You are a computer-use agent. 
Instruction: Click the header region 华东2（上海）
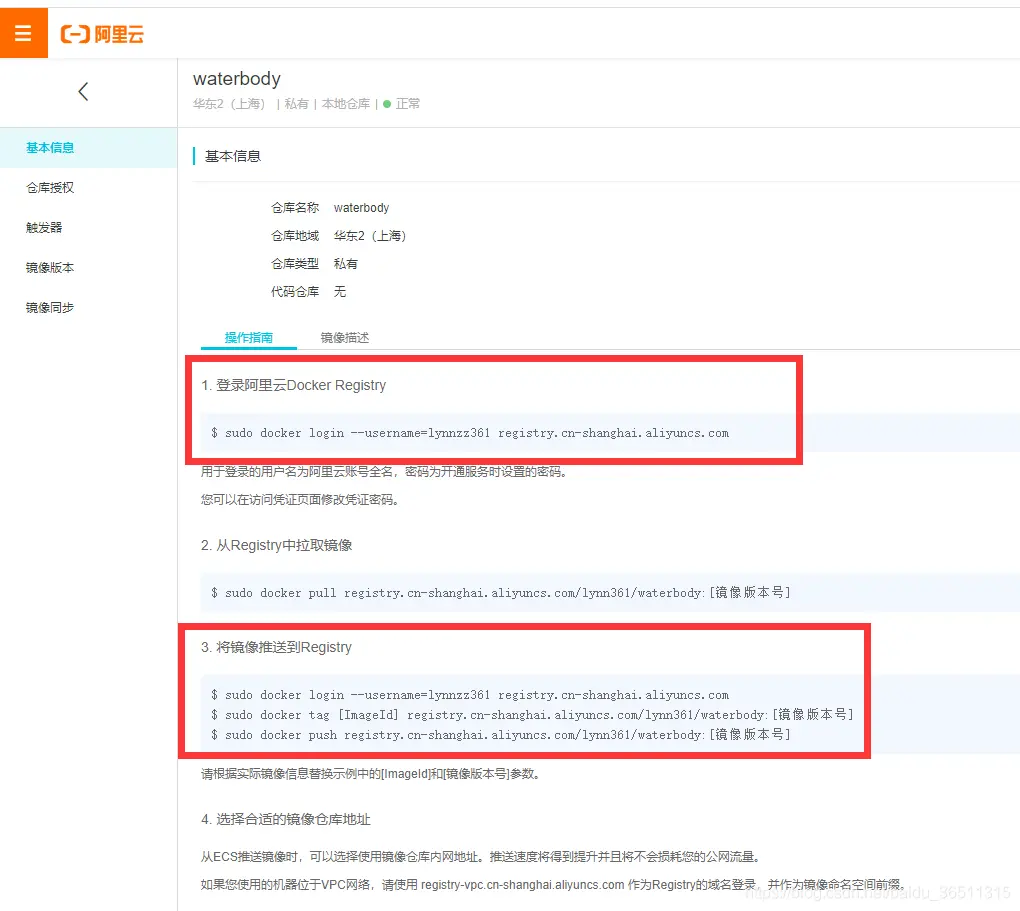229,103
